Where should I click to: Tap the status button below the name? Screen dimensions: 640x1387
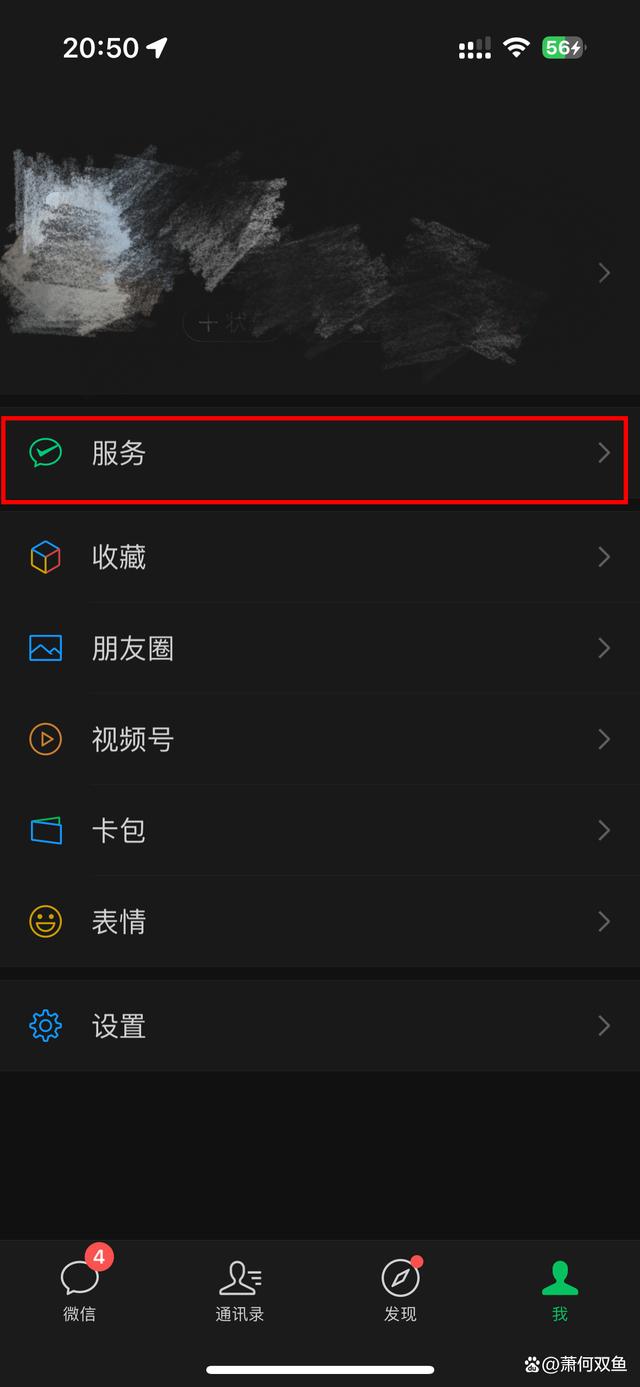232,324
